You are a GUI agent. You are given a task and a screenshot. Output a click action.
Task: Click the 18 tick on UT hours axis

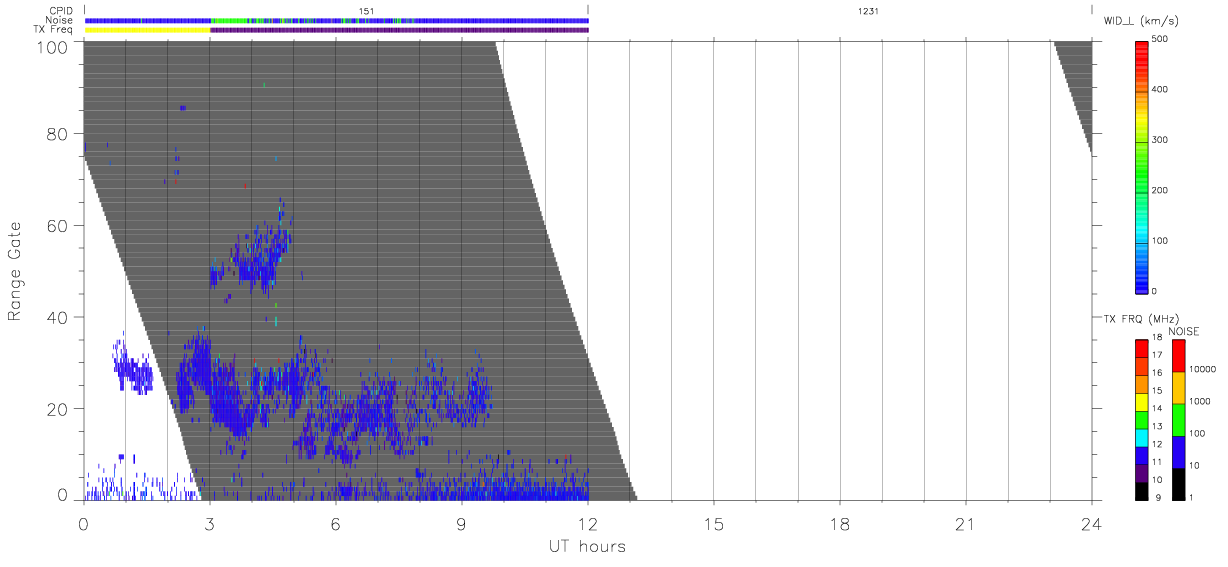pyautogui.click(x=839, y=525)
